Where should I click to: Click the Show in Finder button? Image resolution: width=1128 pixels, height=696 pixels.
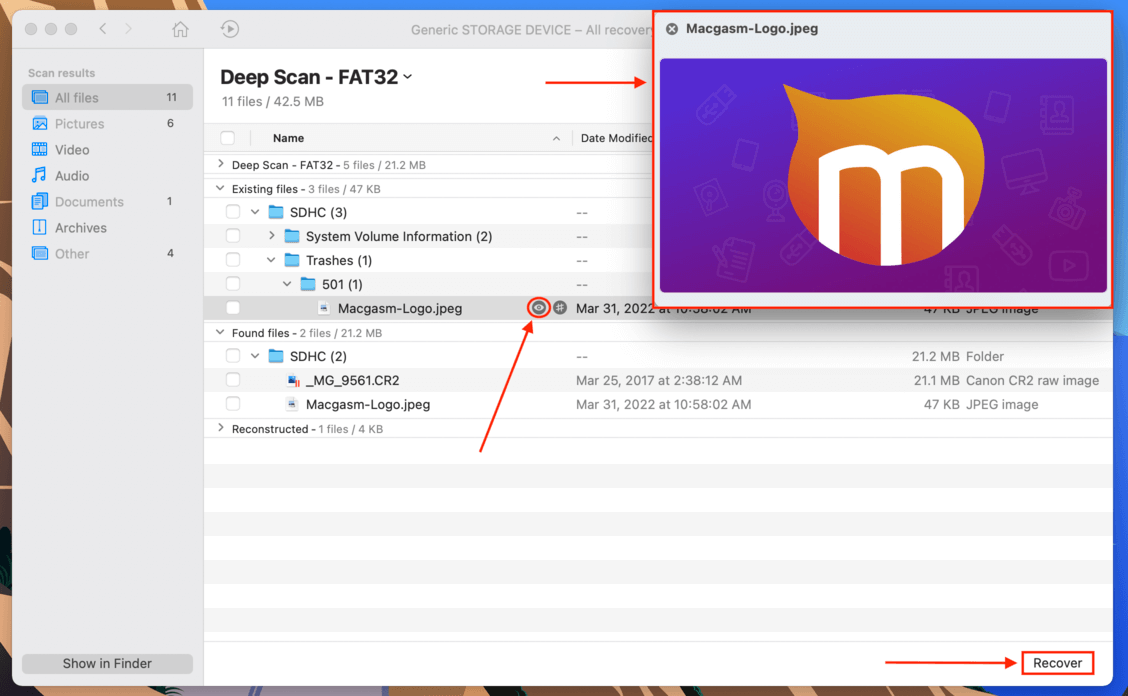coord(107,664)
